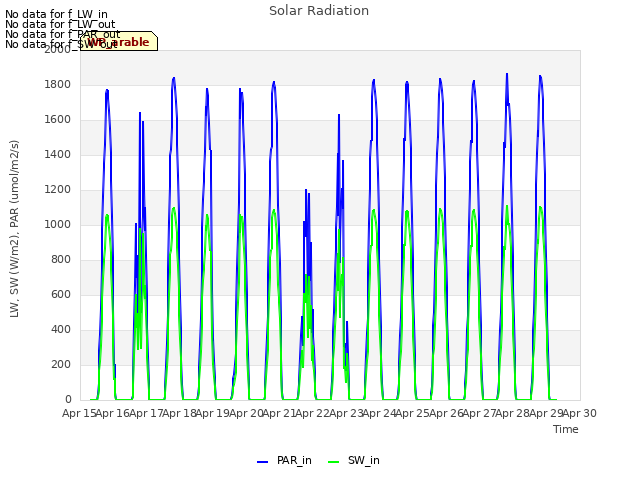
Task: Click the Apr 26 x-axis tick label
Action: coord(446,413)
